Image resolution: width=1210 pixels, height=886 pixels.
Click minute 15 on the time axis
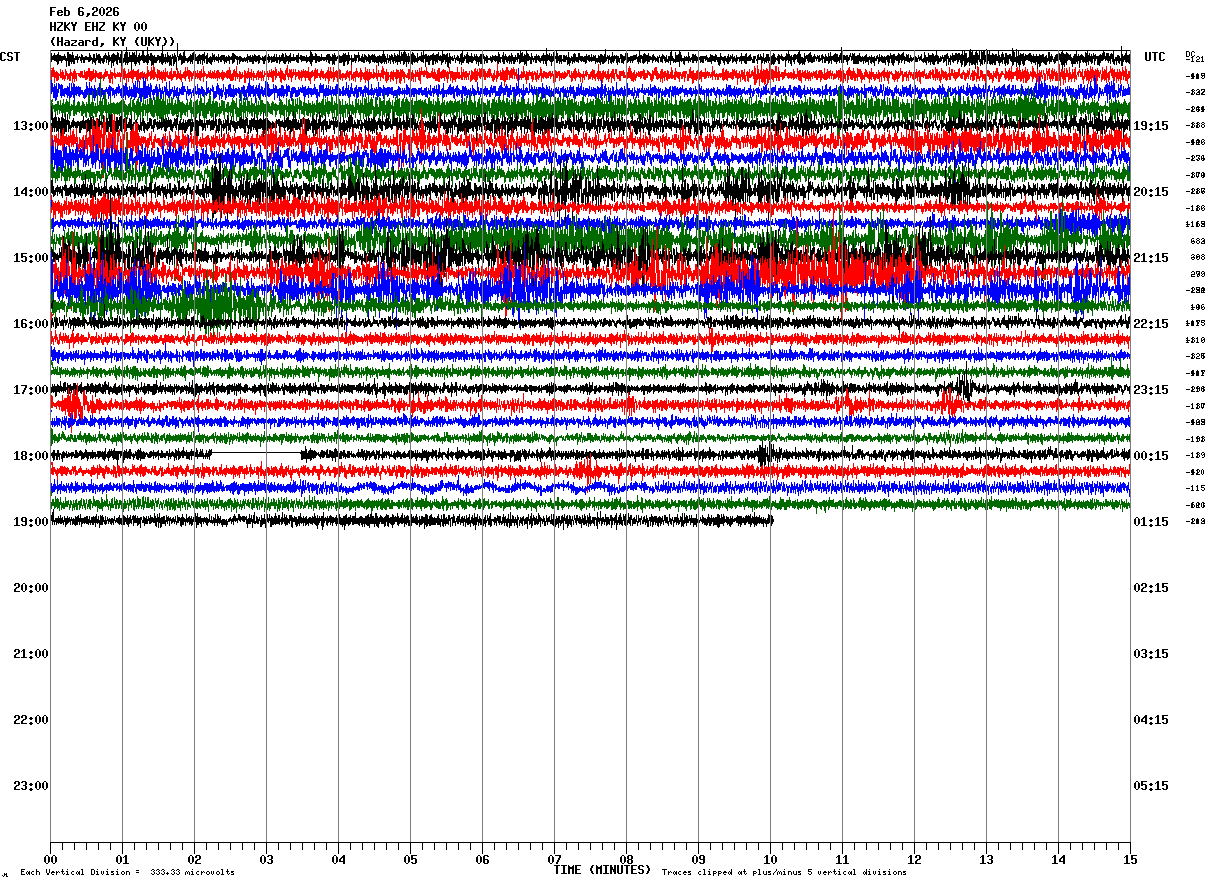point(1130,859)
